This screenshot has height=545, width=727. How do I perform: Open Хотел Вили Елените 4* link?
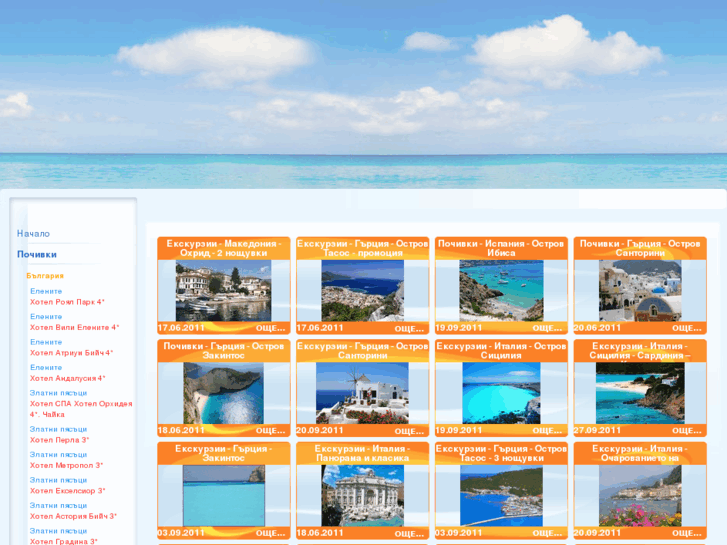pyautogui.click(x=75, y=327)
